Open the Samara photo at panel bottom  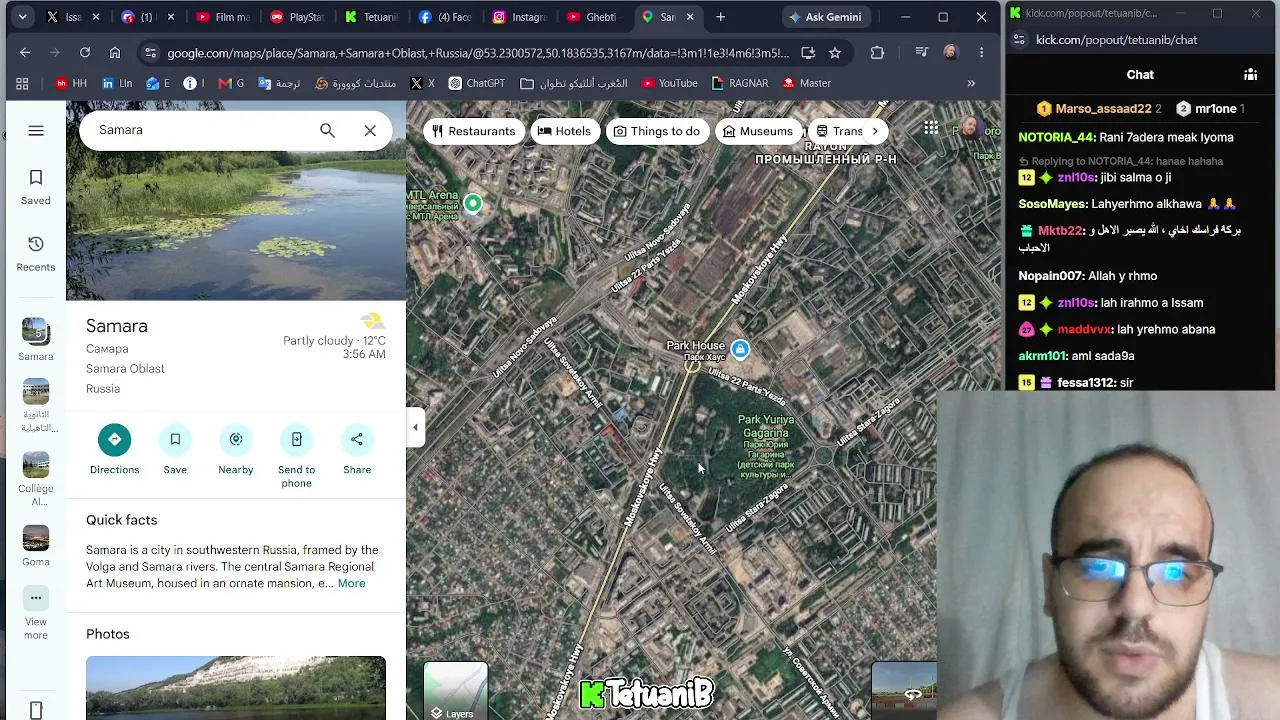[236, 688]
